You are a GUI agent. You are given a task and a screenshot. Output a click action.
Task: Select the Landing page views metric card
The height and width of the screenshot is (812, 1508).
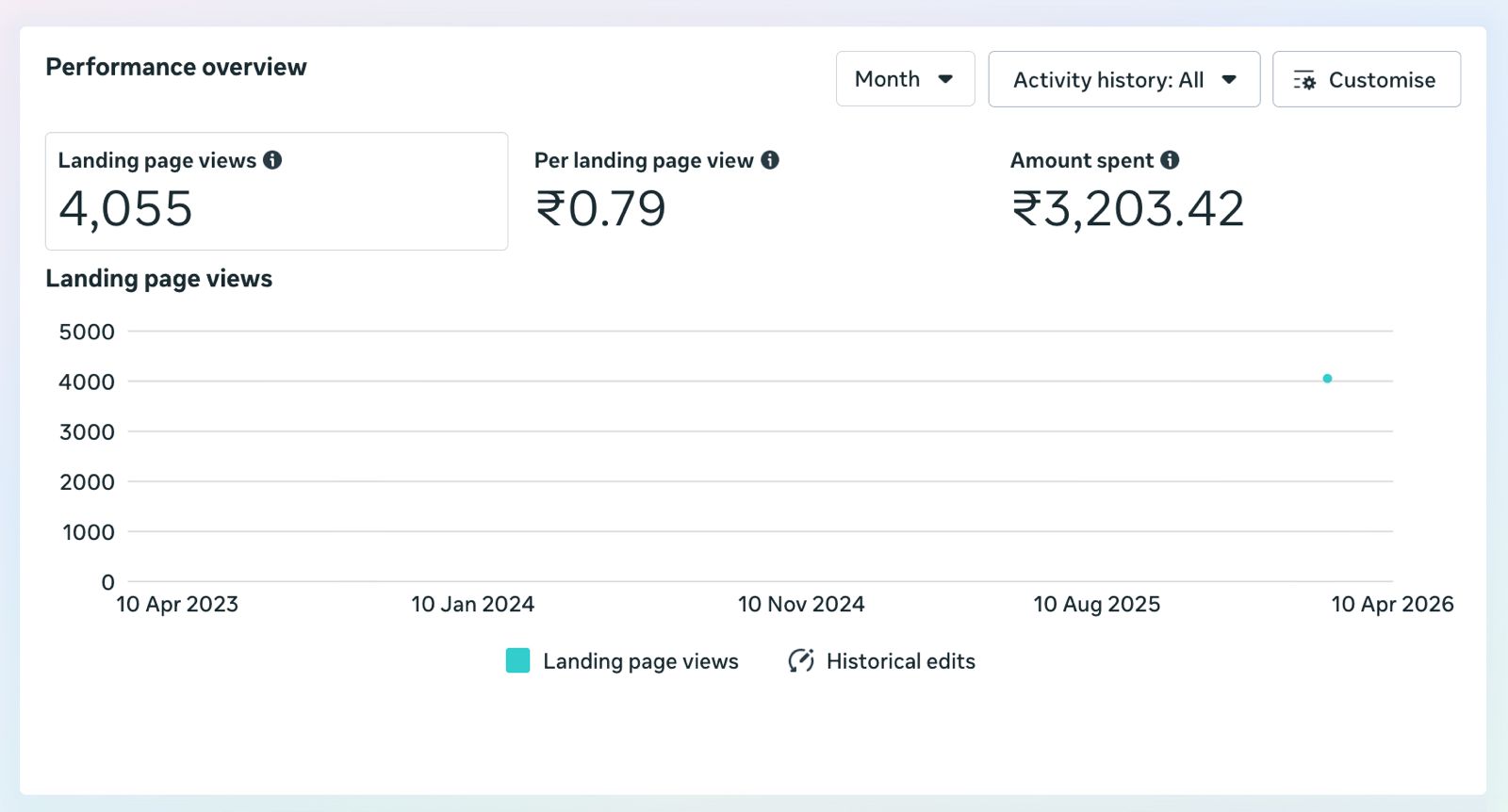coord(276,191)
